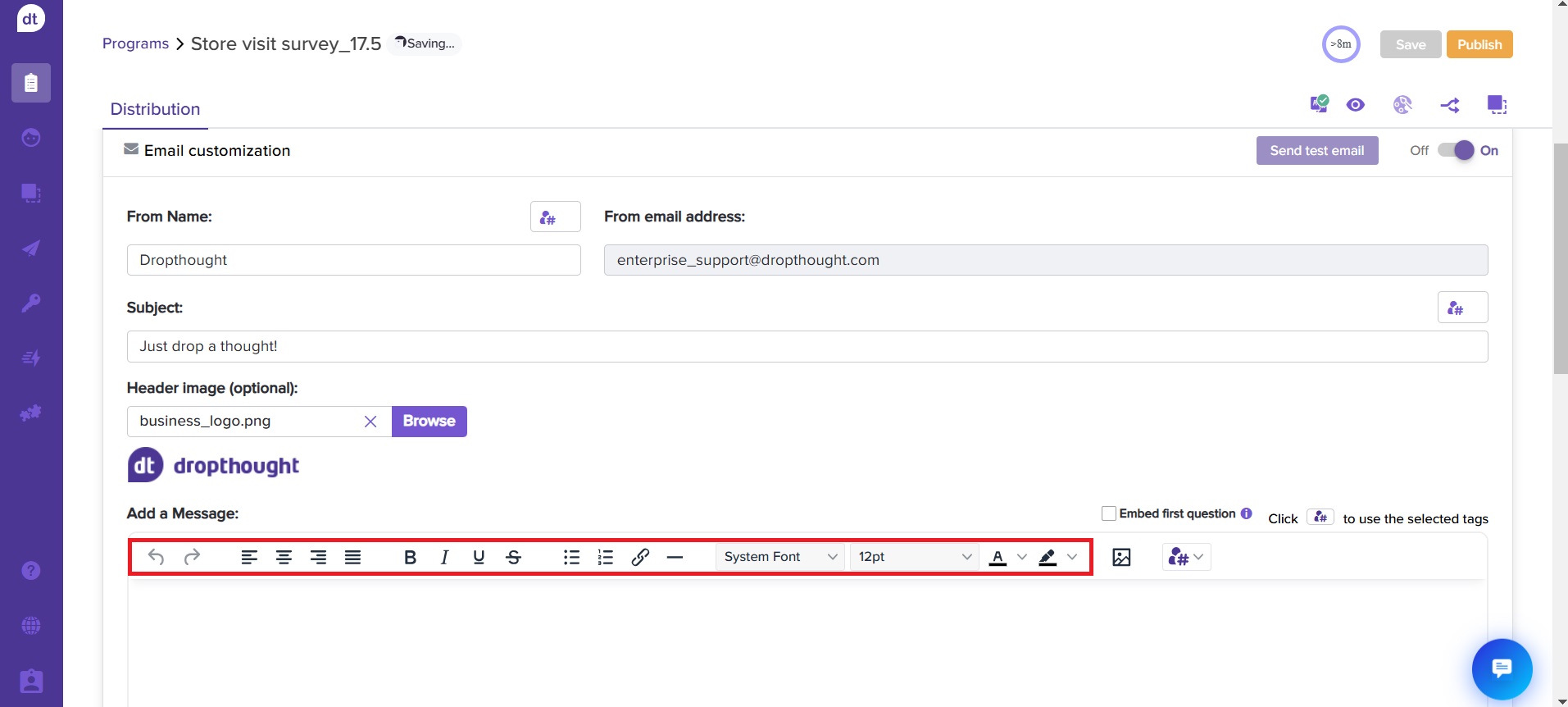This screenshot has width=1568, height=707.
Task: Check the Embed first question checkbox
Action: [1109, 513]
